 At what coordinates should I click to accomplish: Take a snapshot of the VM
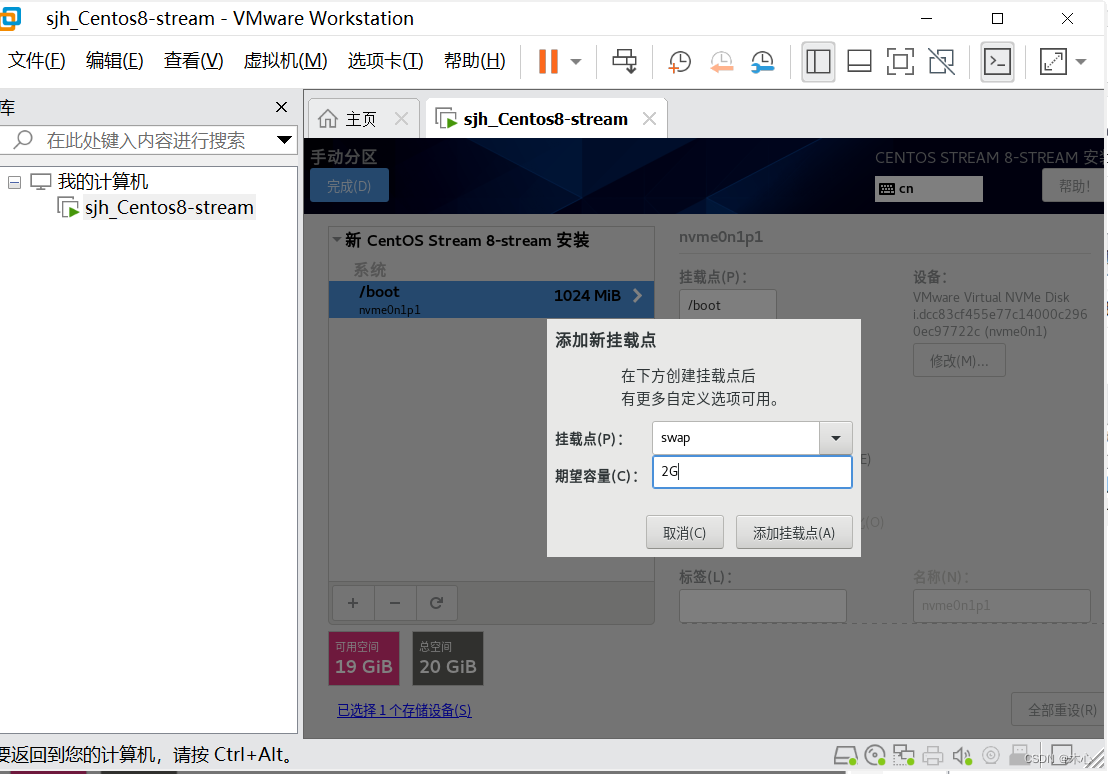679,61
